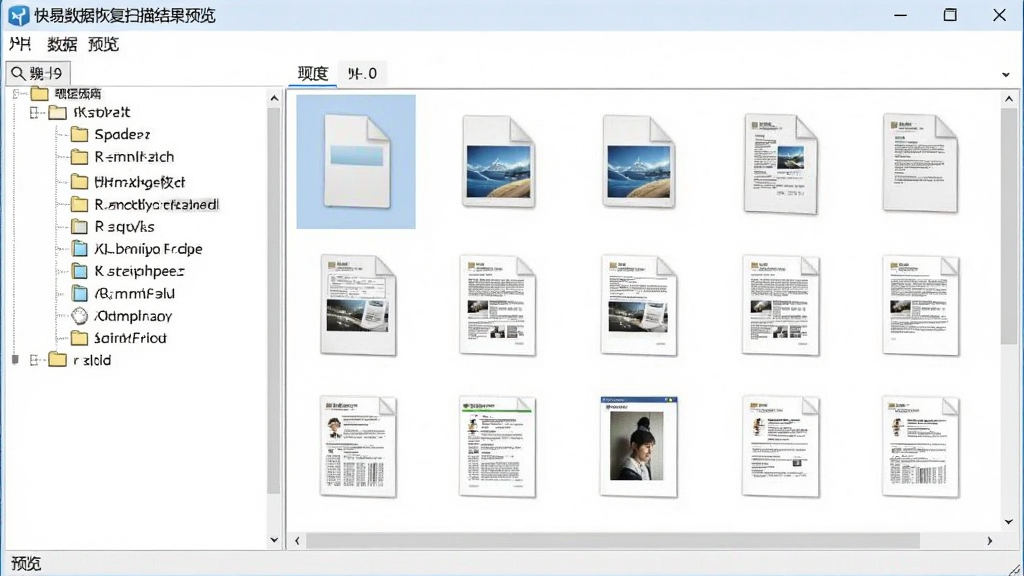The image size is (1024, 576).
Task: Select the blank highlighted file thumbnail
Action: (x=356, y=161)
